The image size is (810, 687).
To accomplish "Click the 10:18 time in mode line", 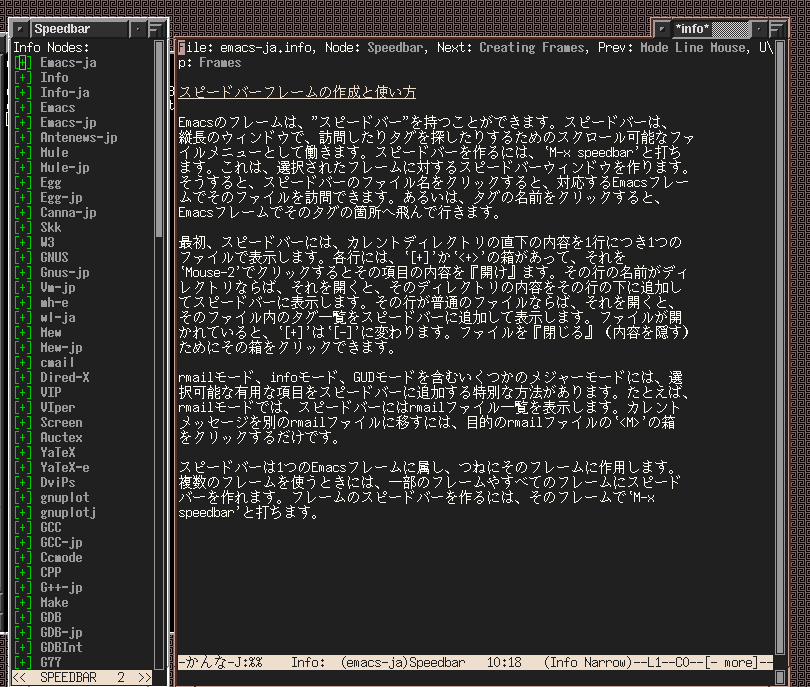I will (504, 662).
